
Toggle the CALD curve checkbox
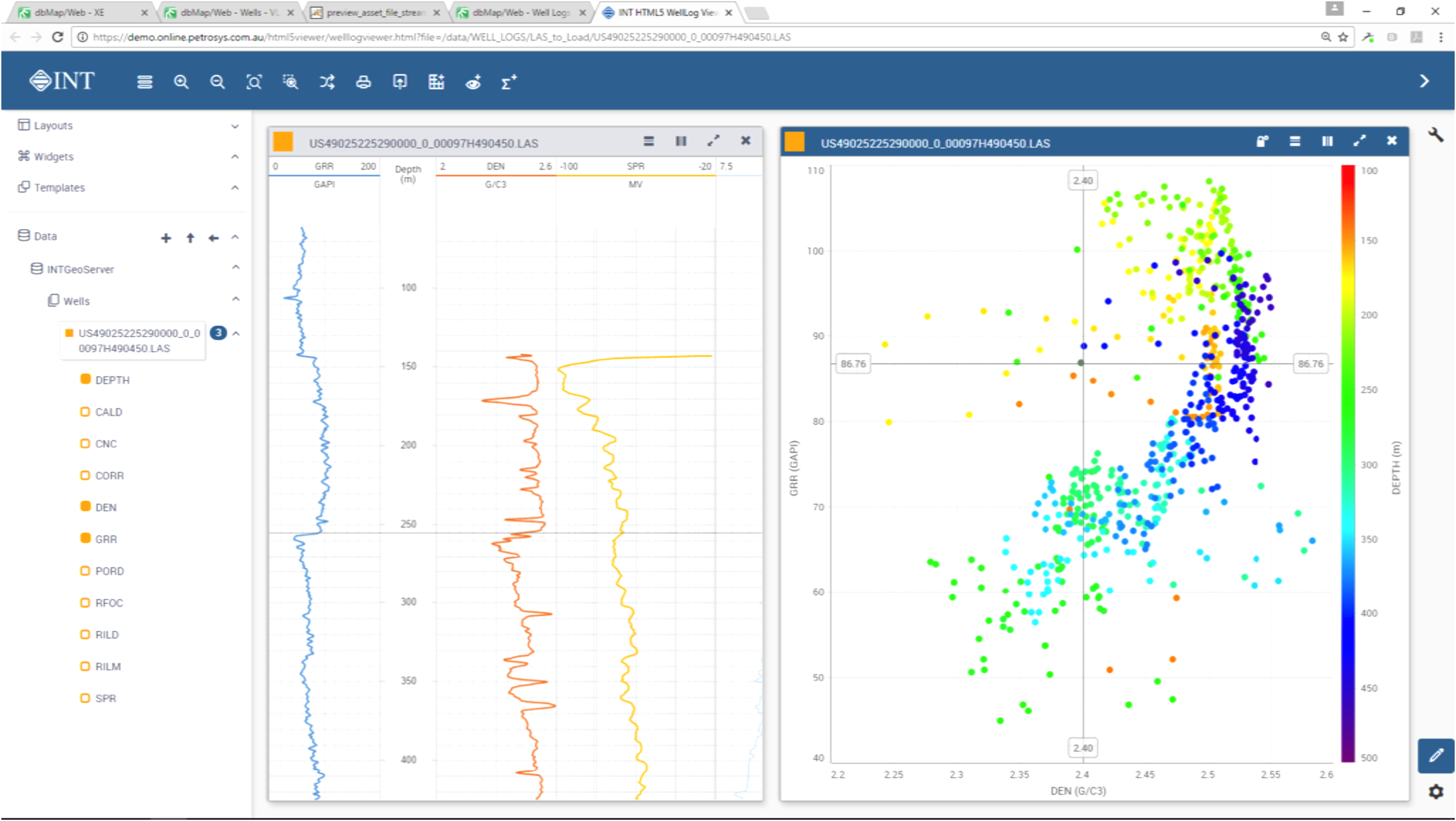[x=85, y=412]
